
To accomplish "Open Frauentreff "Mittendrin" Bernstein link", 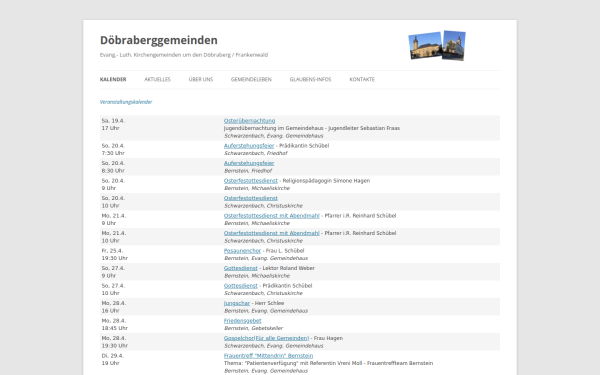I will 268,356.
